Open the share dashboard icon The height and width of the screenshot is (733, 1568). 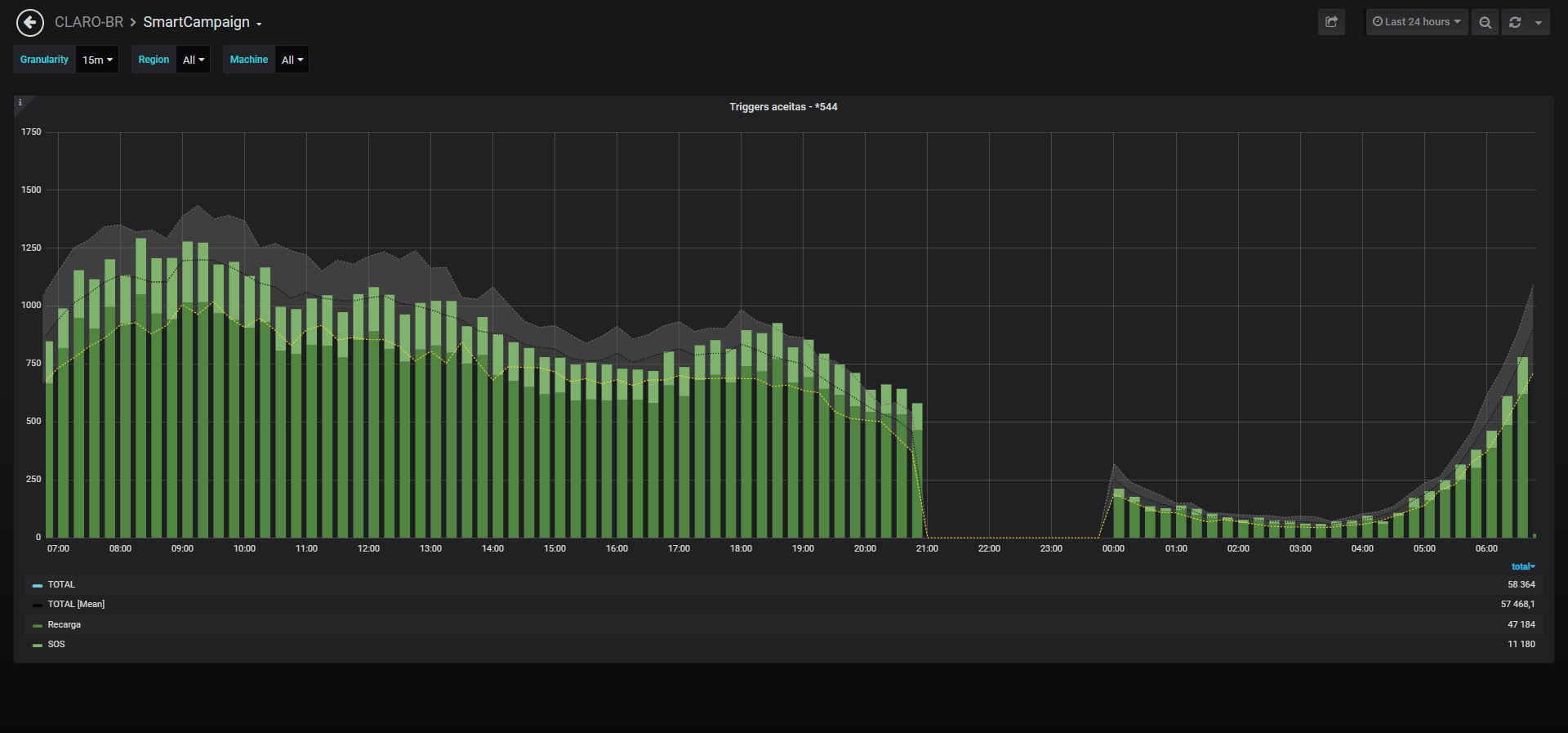point(1331,22)
